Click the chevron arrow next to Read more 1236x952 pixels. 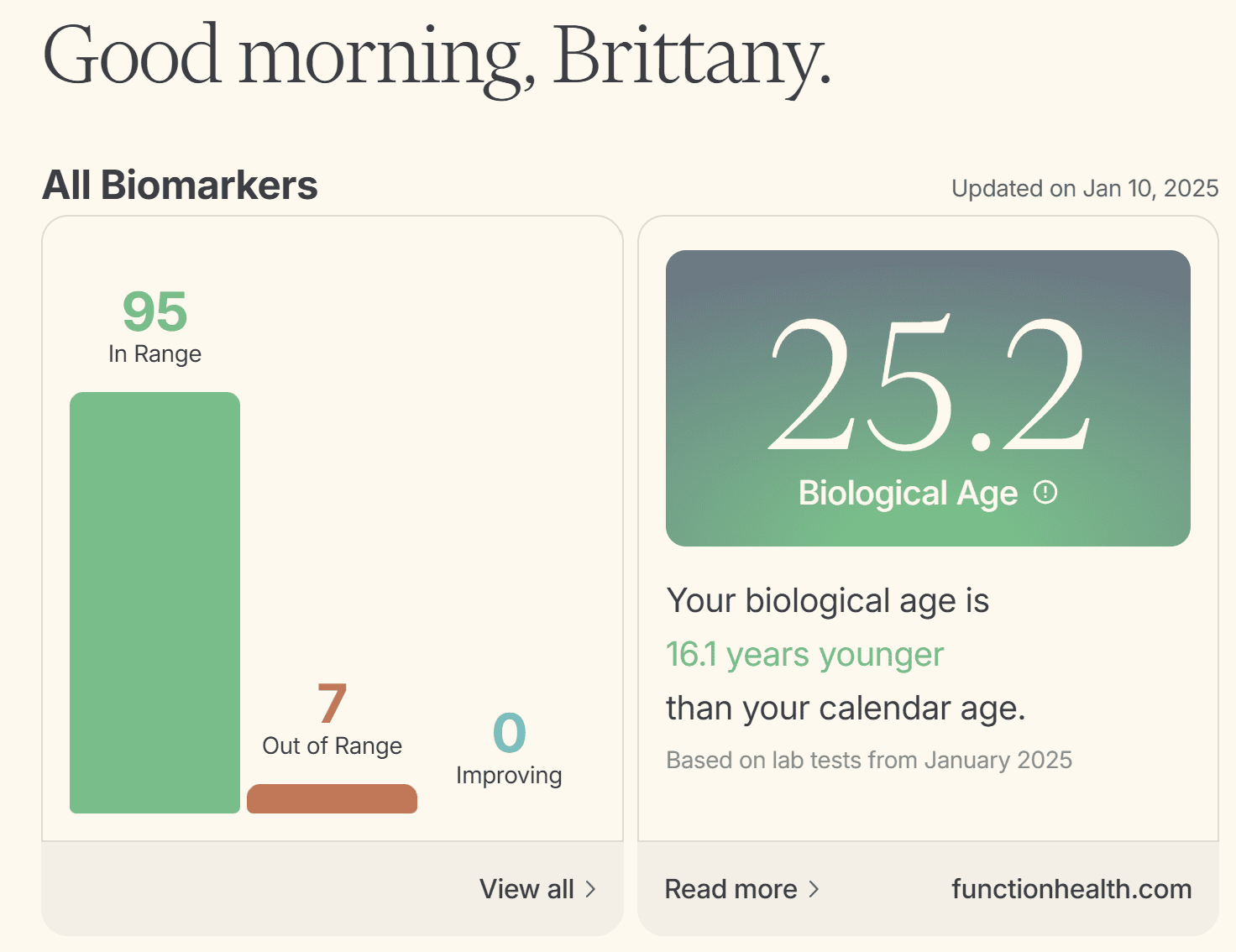click(x=813, y=889)
